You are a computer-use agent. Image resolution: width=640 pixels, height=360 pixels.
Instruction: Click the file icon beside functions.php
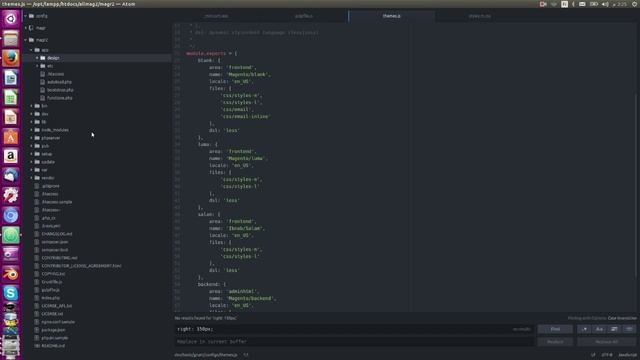[x=42, y=98]
